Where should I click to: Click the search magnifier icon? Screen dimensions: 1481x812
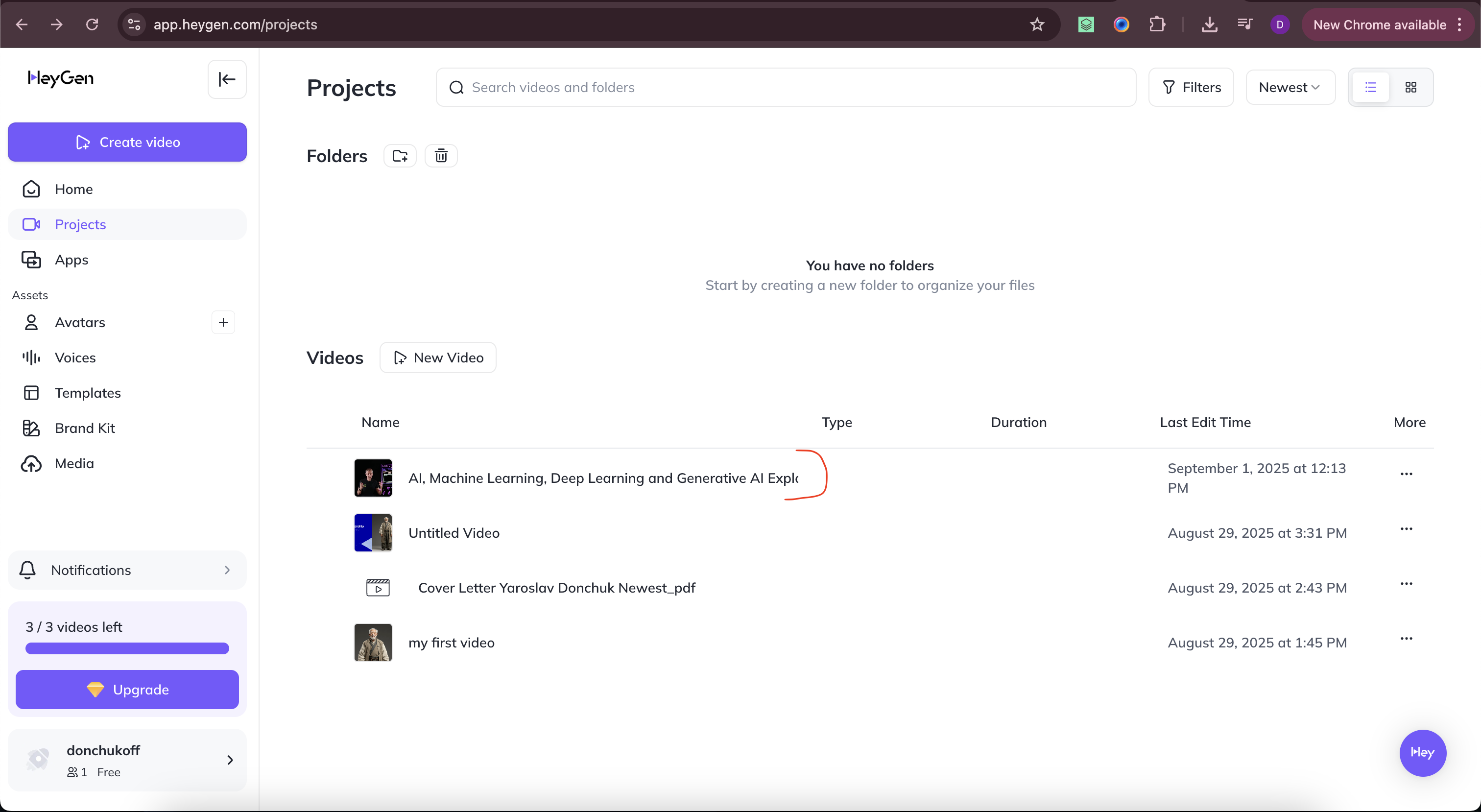click(456, 87)
